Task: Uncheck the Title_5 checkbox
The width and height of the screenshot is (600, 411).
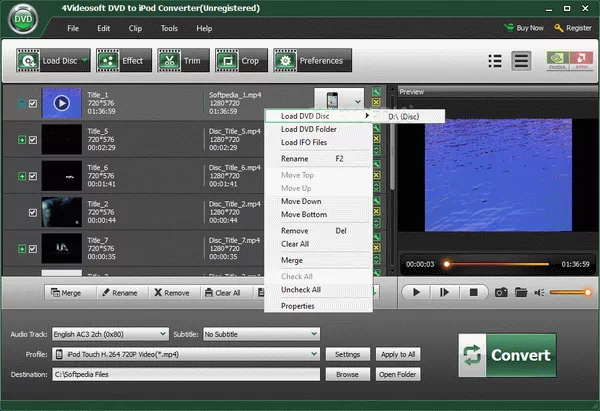Action: point(34,140)
